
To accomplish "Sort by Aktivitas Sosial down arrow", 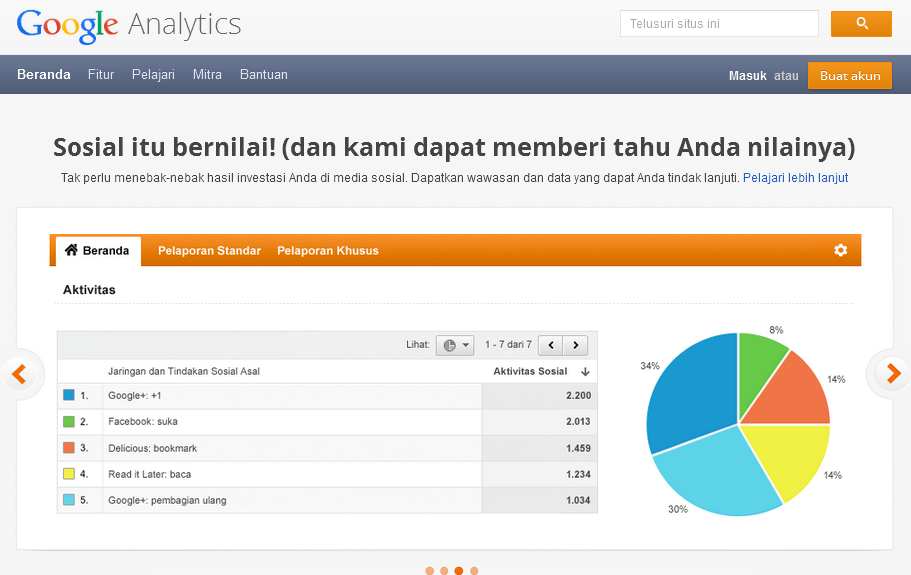I will click(x=584, y=372).
